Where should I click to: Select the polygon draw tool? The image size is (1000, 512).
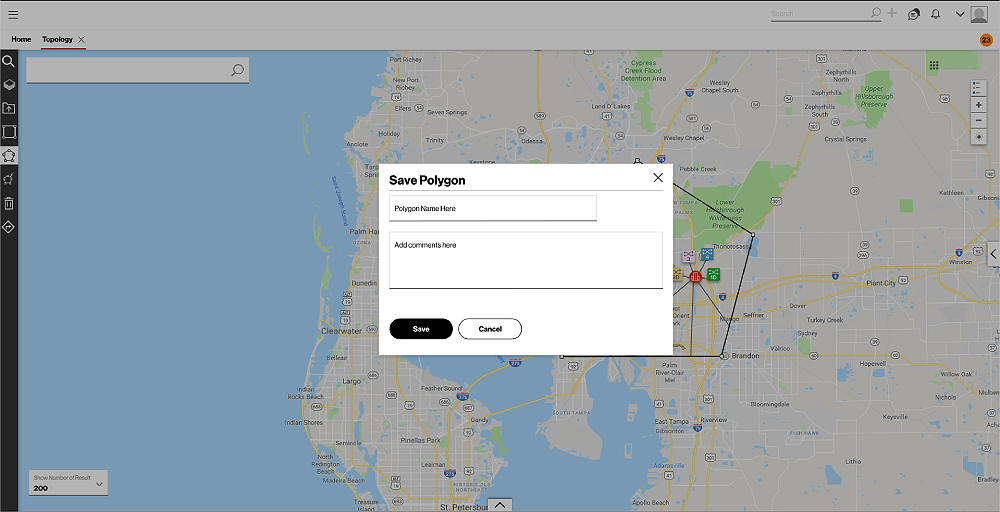8,156
